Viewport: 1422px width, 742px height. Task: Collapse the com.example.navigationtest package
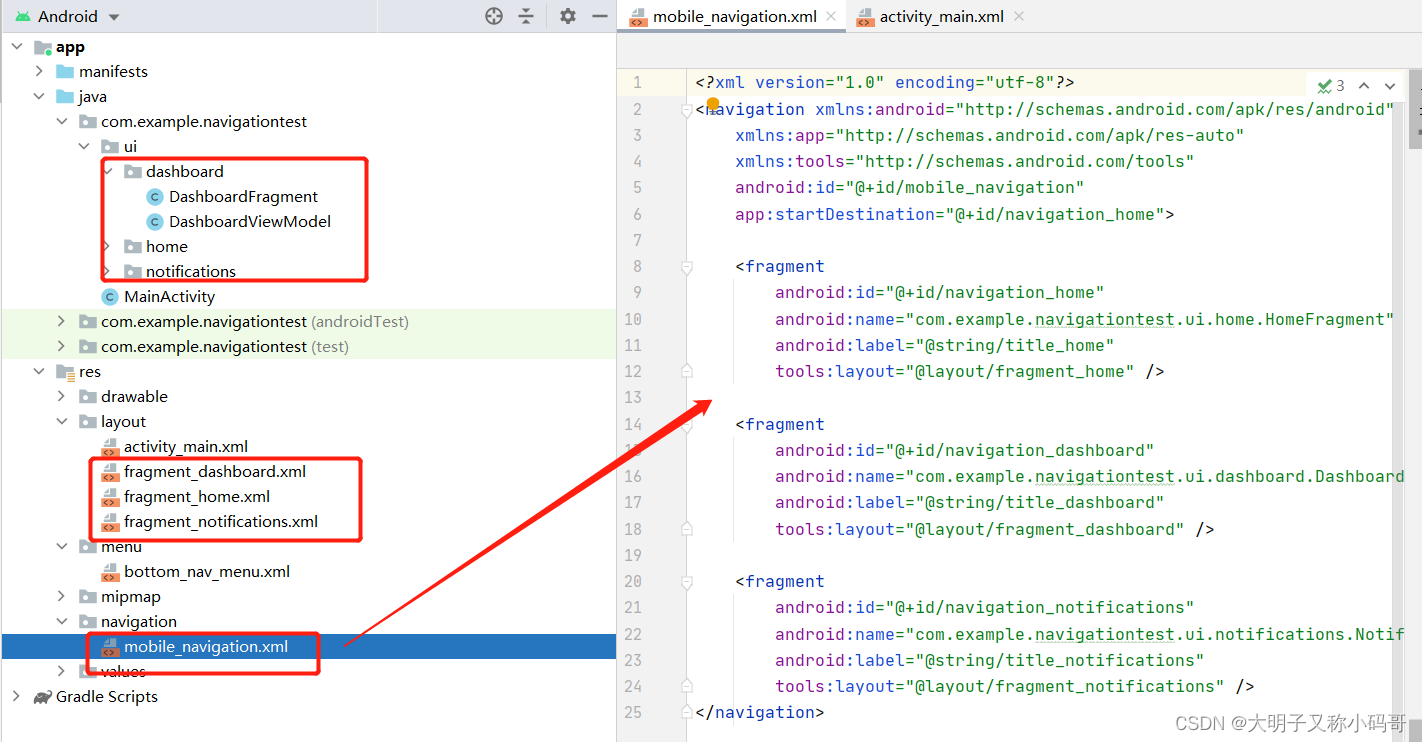pos(62,122)
